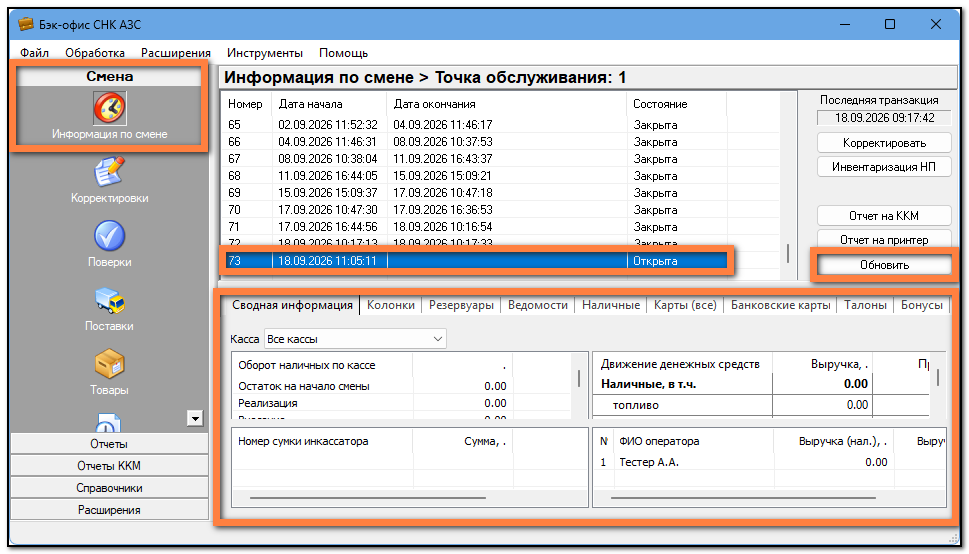Viewport: 969px width, 554px height.
Task: Click the топливо row in cash flow table
Action: click(763, 405)
